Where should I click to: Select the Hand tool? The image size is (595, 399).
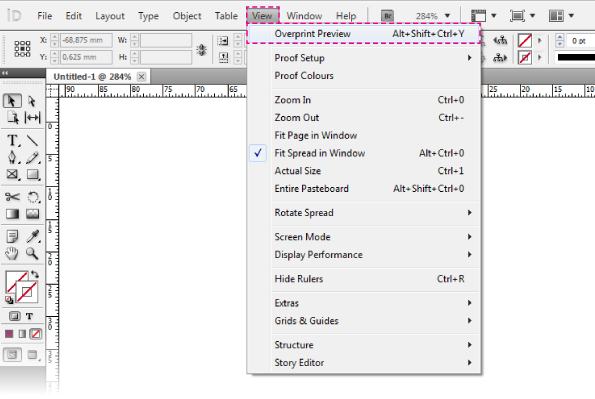pyautogui.click(x=12, y=253)
